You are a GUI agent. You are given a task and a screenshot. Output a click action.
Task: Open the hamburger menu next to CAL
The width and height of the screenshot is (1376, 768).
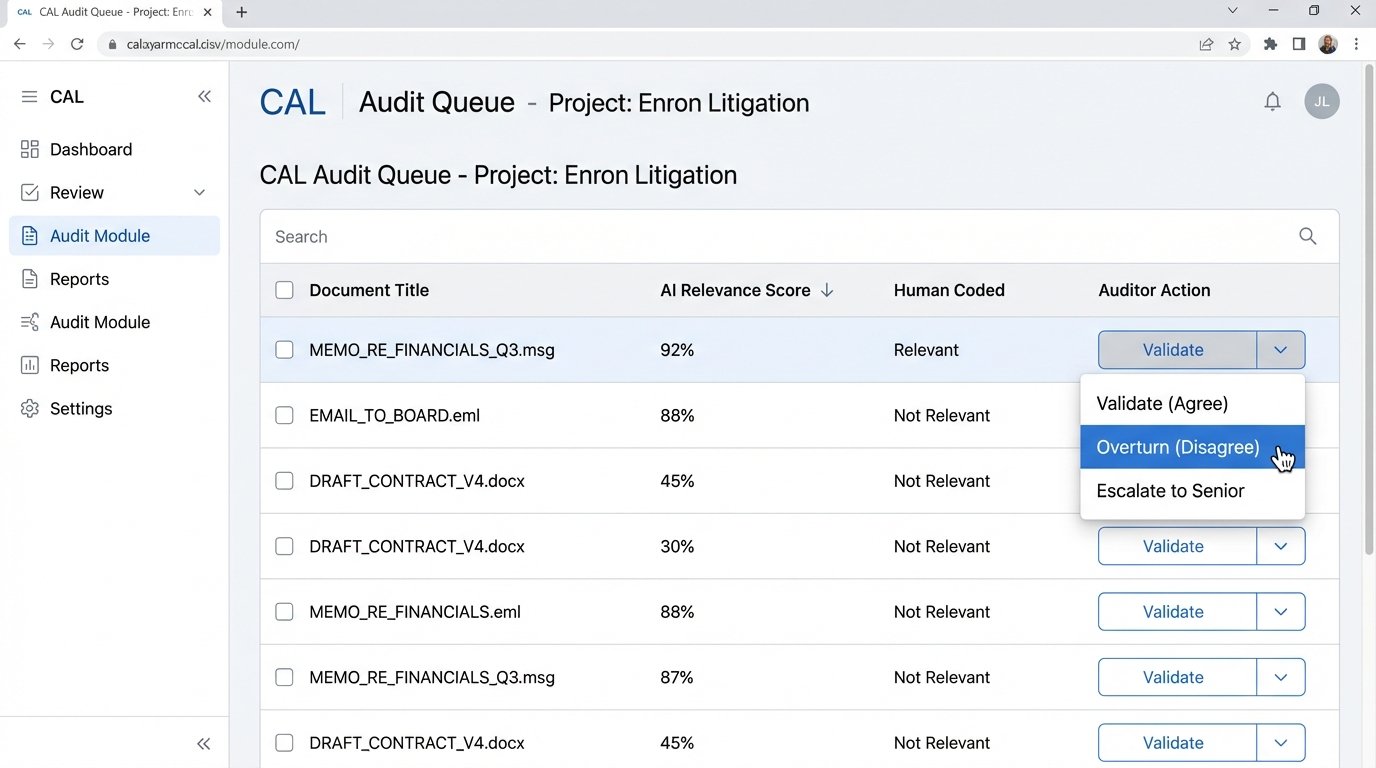coord(30,97)
